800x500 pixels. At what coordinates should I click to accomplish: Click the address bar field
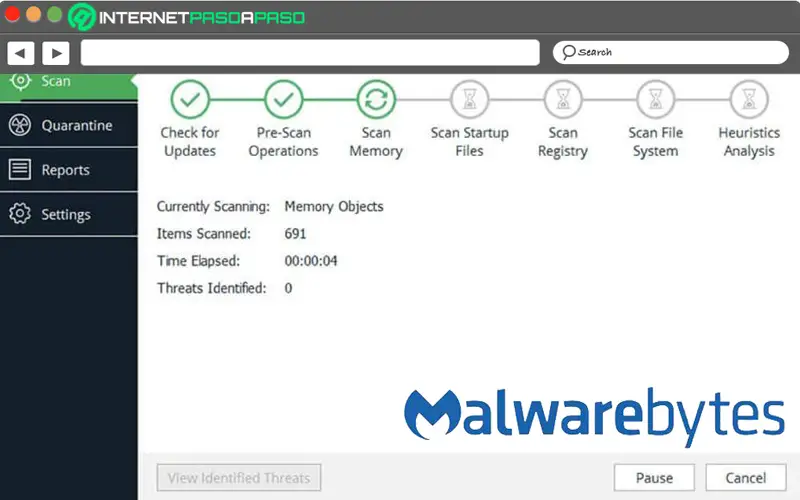pyautogui.click(x=310, y=53)
